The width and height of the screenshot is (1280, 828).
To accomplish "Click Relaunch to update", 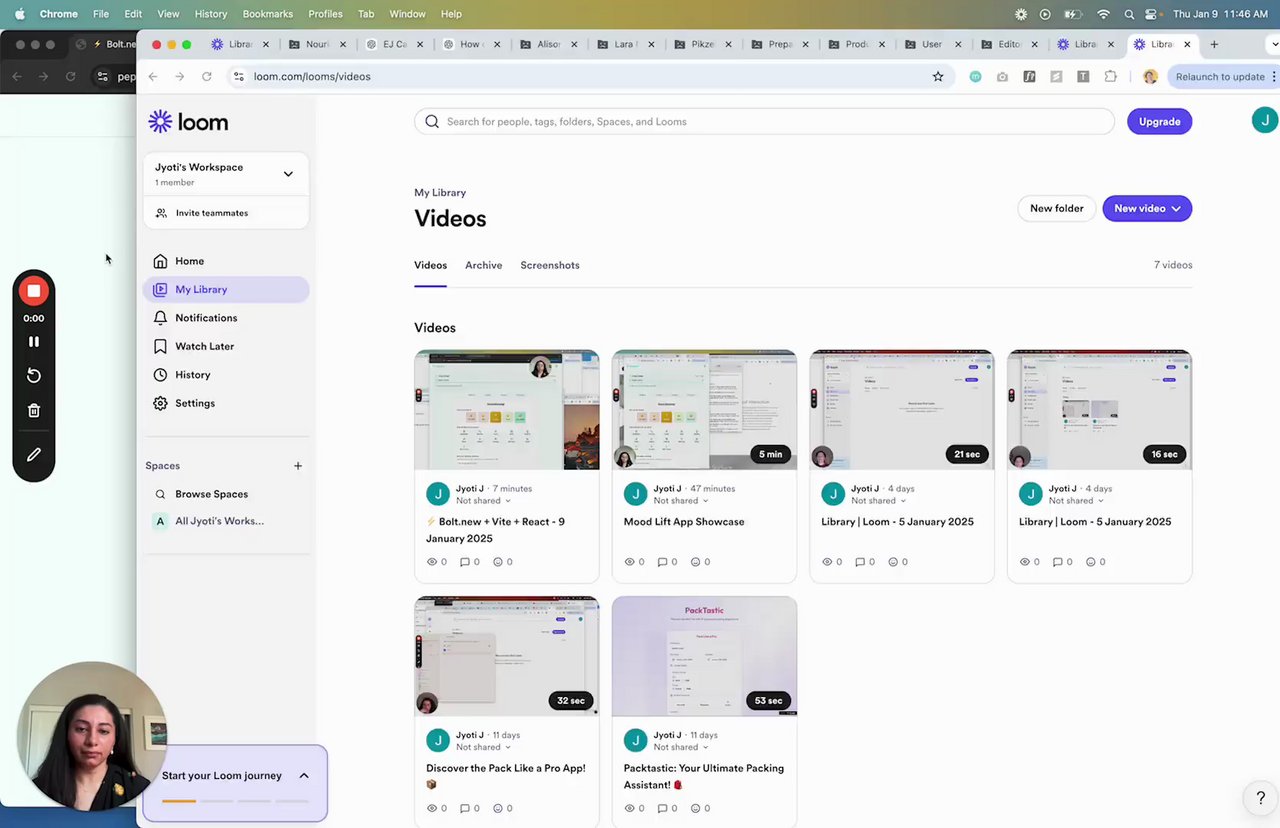I will (1220, 77).
